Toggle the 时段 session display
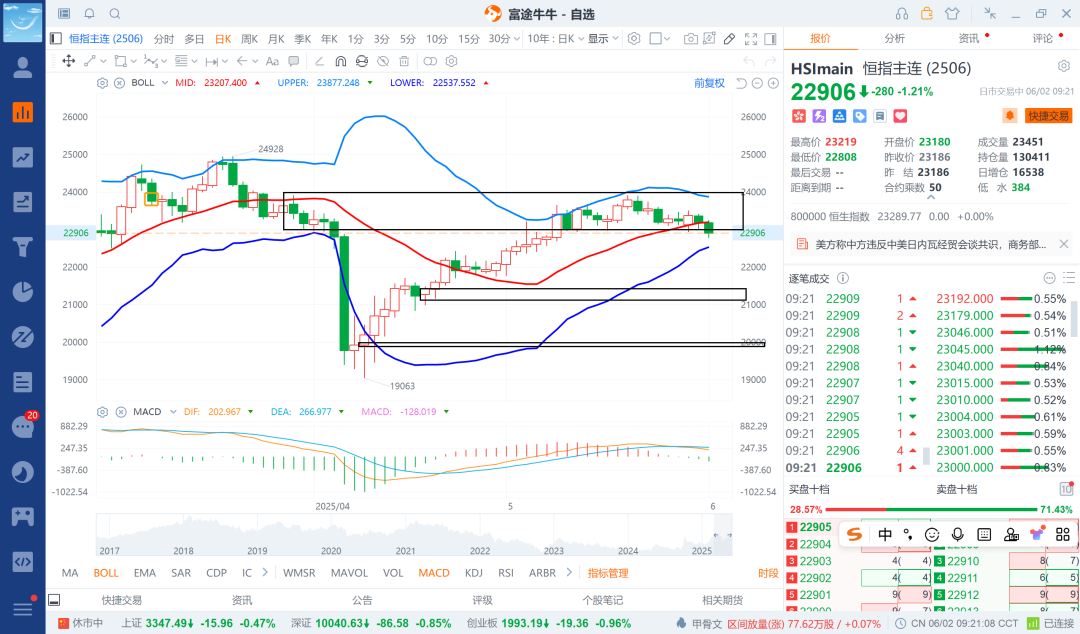 click(x=768, y=573)
